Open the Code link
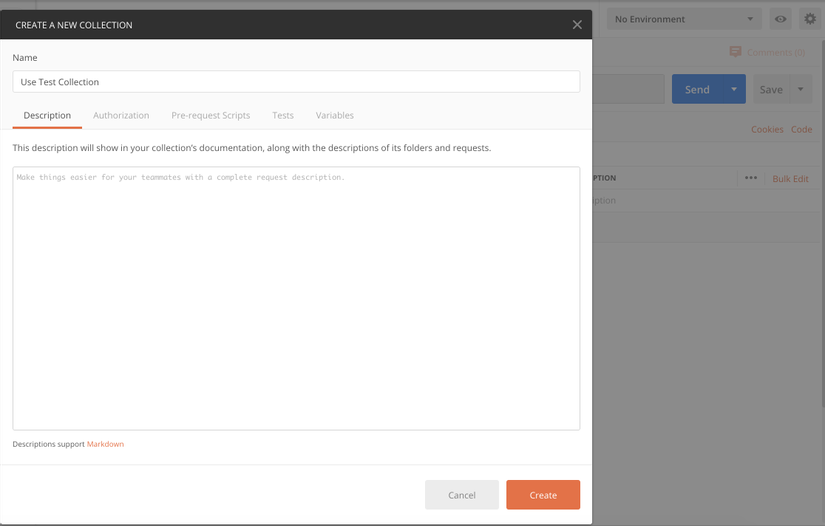Image resolution: width=825 pixels, height=526 pixels. 801,129
